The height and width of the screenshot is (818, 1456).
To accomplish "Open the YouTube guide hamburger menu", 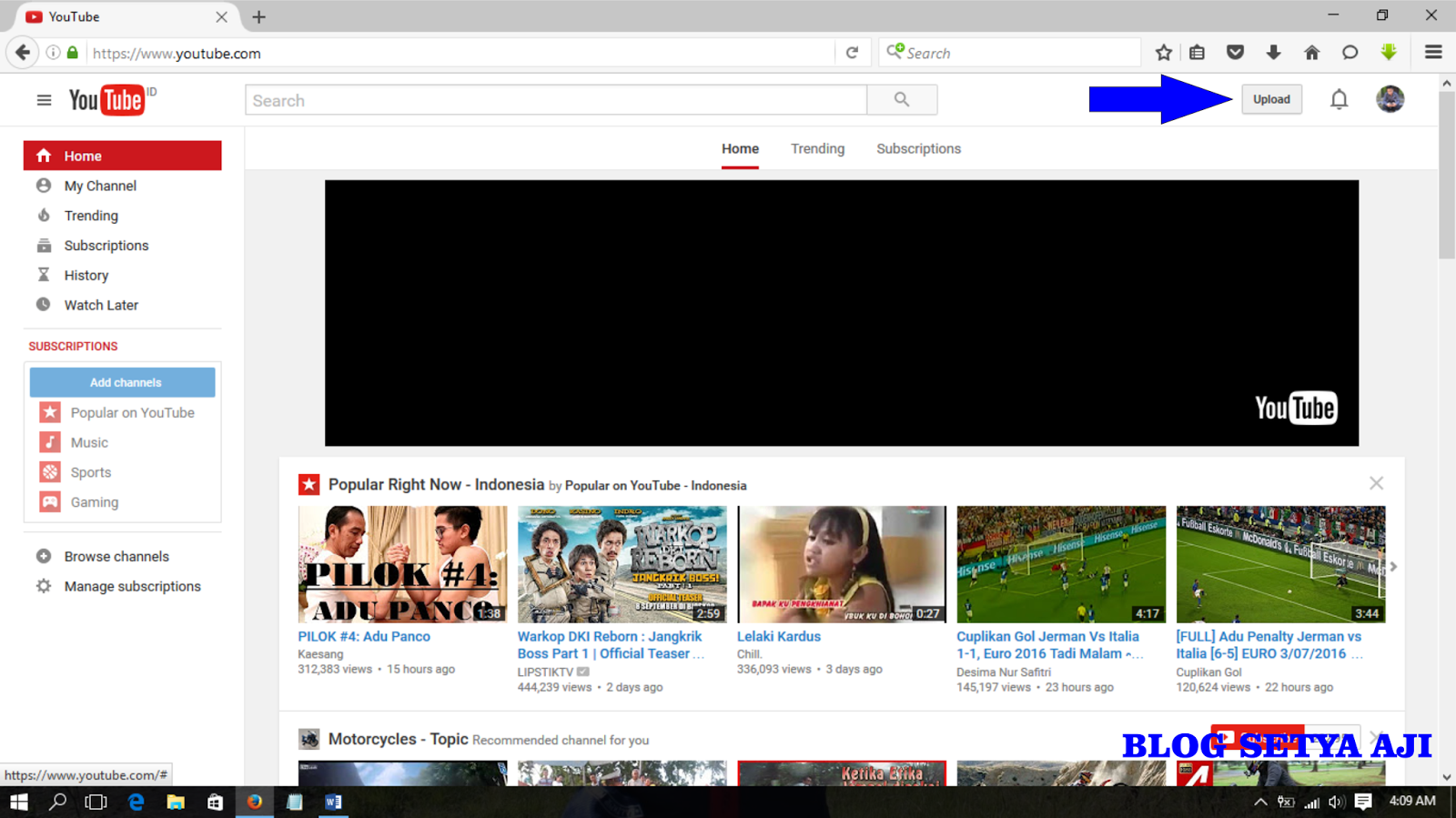I will coord(44,100).
